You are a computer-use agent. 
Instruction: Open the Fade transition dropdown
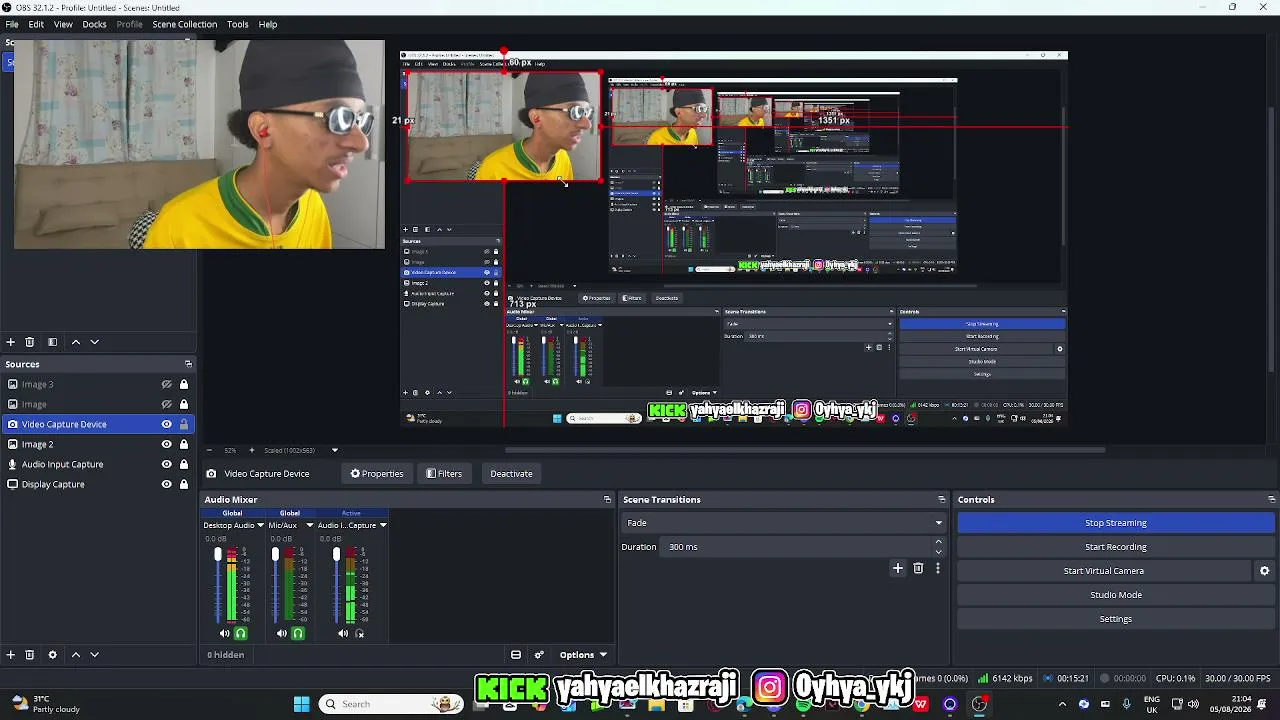coord(784,523)
